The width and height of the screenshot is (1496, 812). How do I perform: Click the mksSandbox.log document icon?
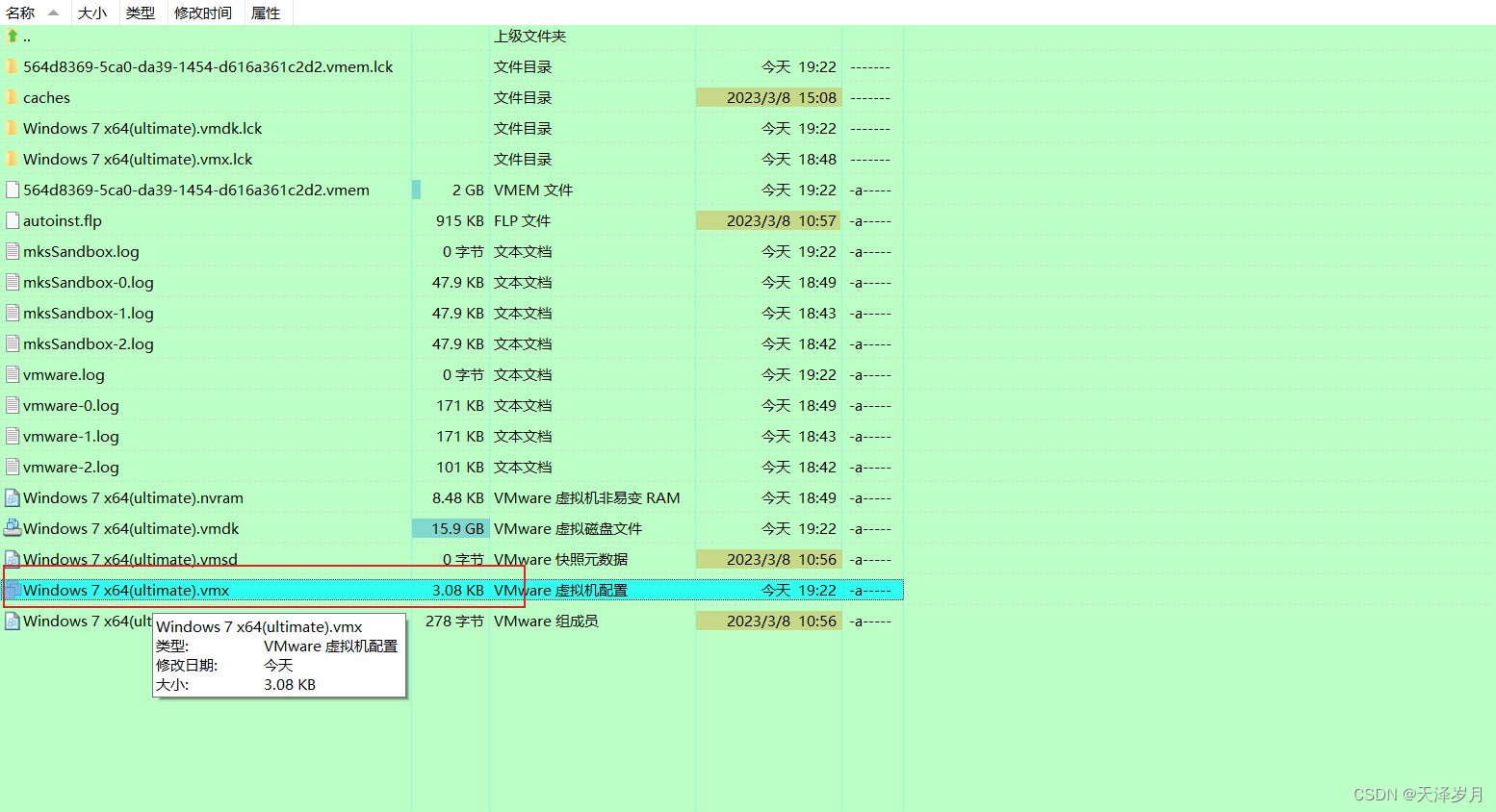point(13,251)
